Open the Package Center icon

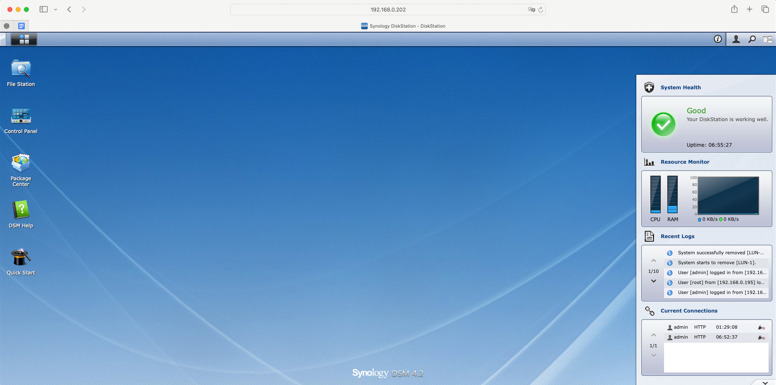pos(21,170)
